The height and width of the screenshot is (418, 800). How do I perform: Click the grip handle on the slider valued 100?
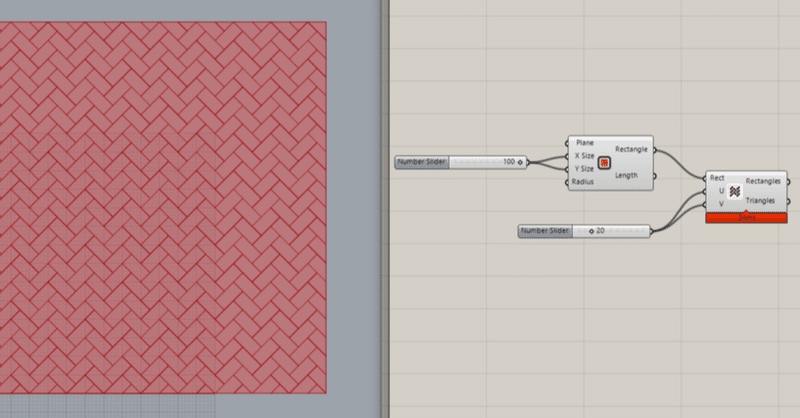coord(520,162)
